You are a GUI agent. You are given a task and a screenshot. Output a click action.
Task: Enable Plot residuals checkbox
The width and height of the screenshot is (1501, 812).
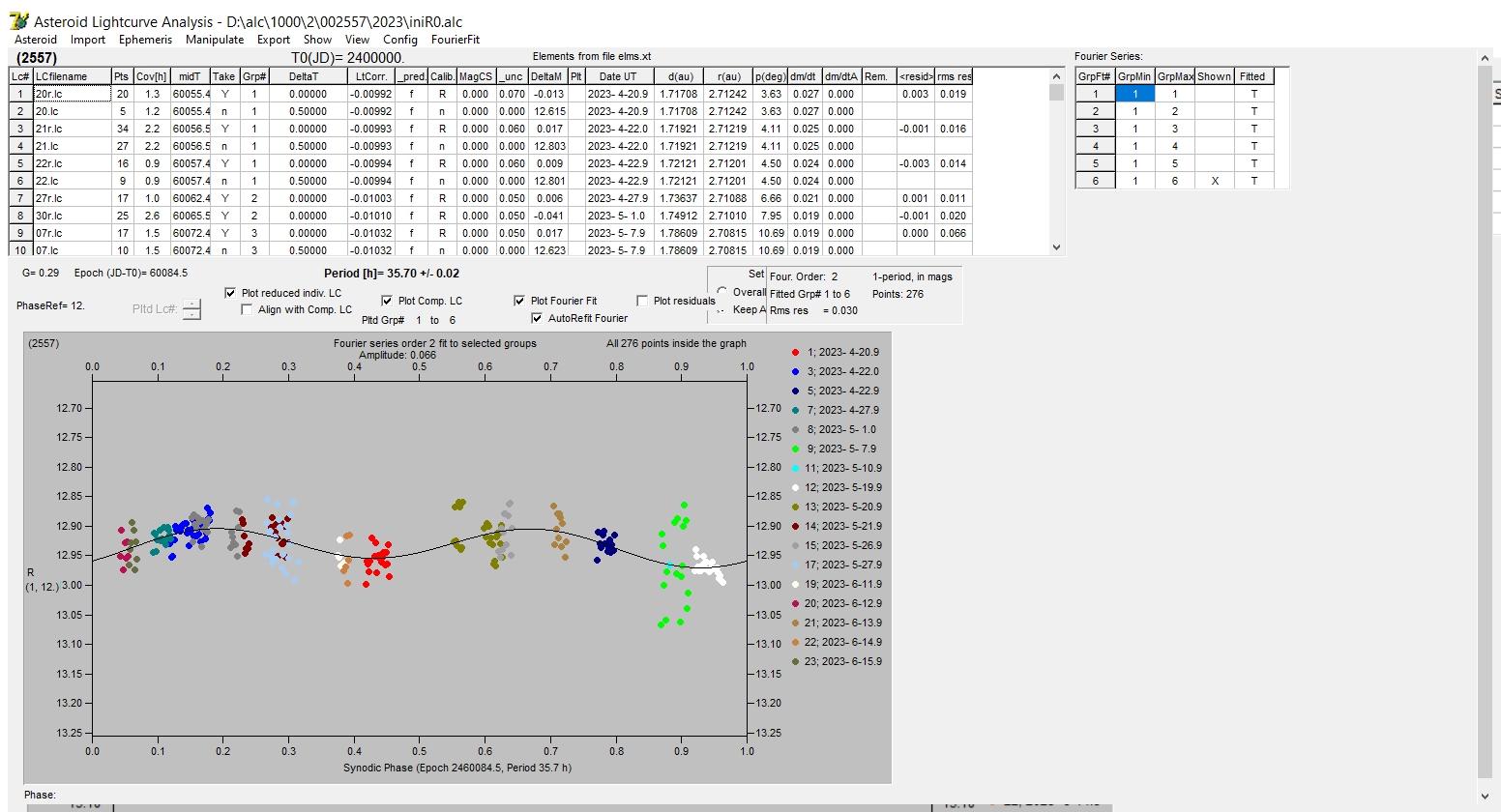click(x=642, y=301)
